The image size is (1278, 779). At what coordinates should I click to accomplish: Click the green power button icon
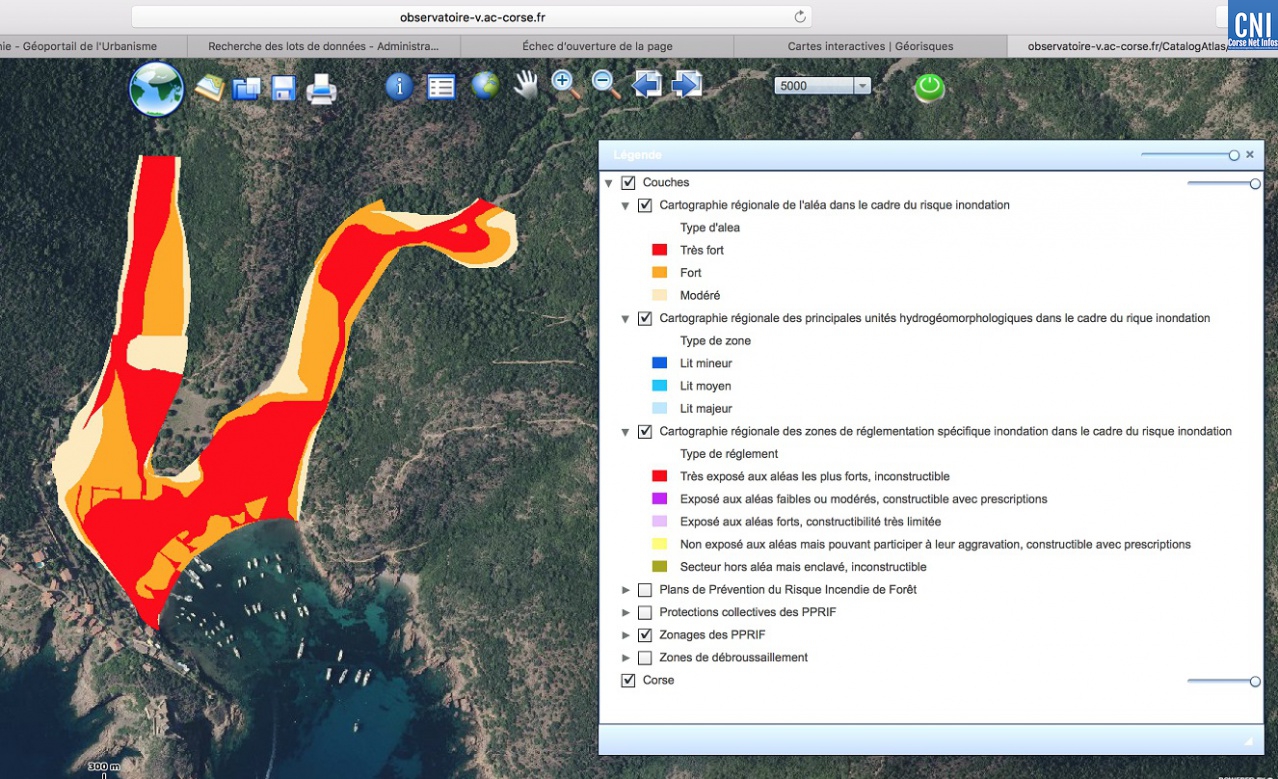point(929,87)
